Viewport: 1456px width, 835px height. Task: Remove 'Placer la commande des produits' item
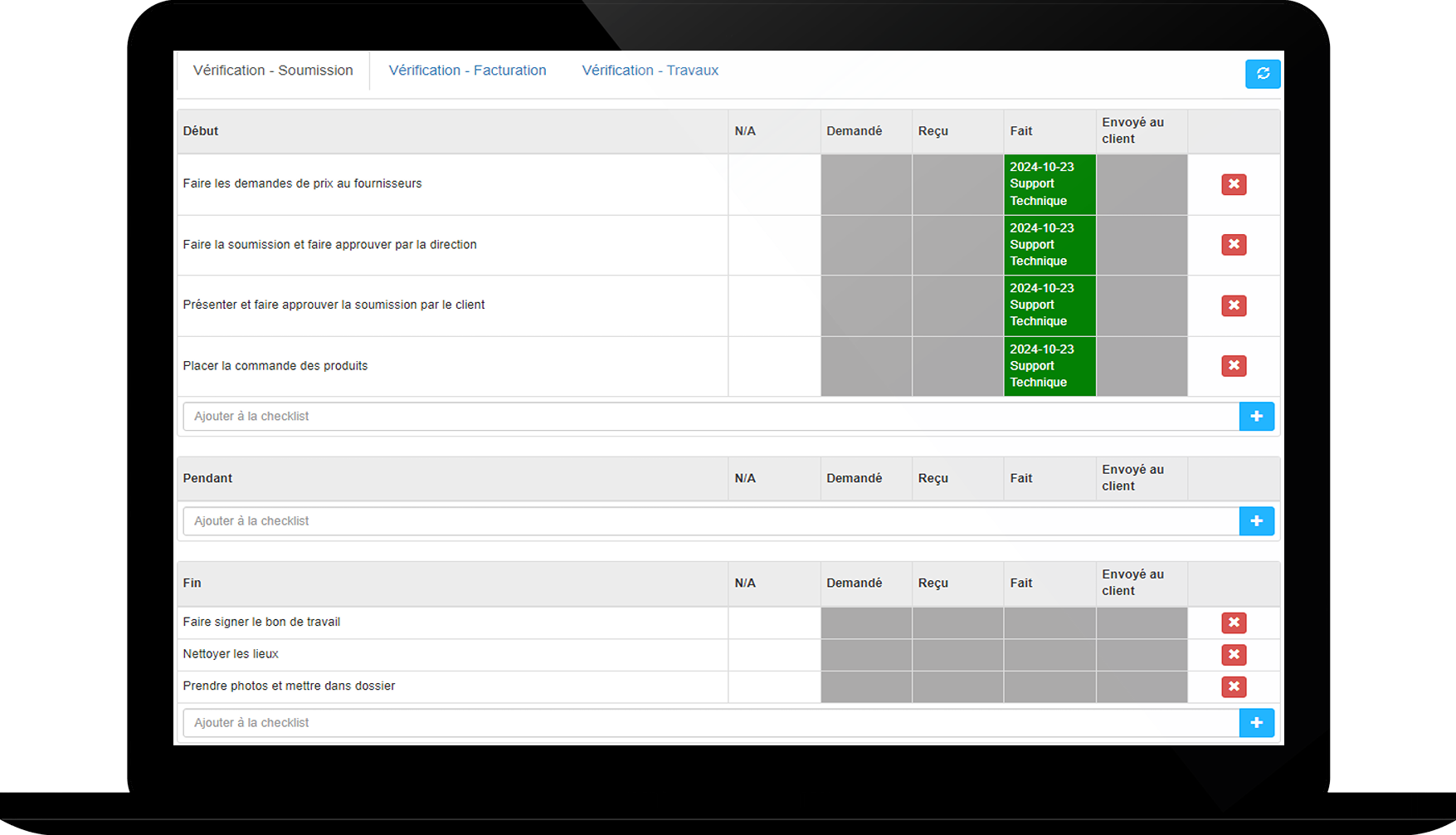point(1234,366)
